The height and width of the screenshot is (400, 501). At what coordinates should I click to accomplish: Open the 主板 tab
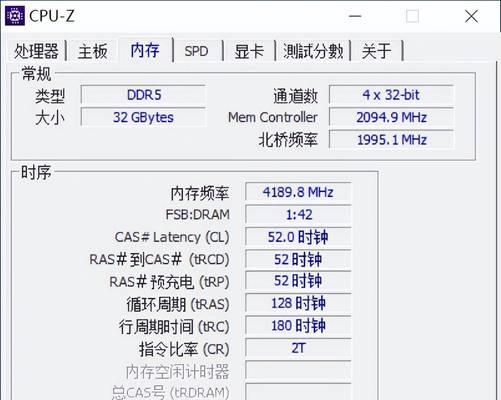pyautogui.click(x=93, y=51)
